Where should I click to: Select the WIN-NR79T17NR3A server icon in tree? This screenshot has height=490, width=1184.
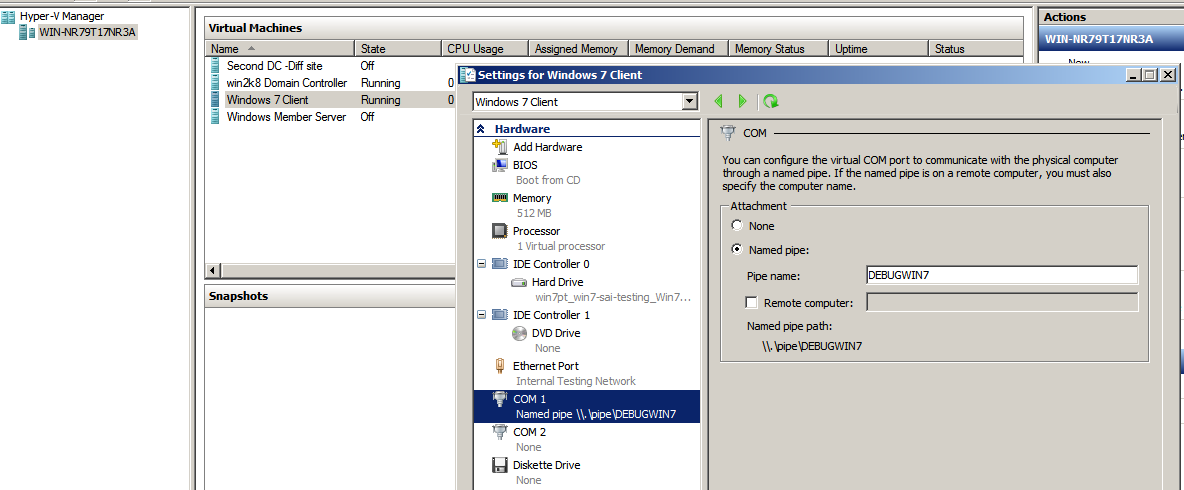[28, 32]
